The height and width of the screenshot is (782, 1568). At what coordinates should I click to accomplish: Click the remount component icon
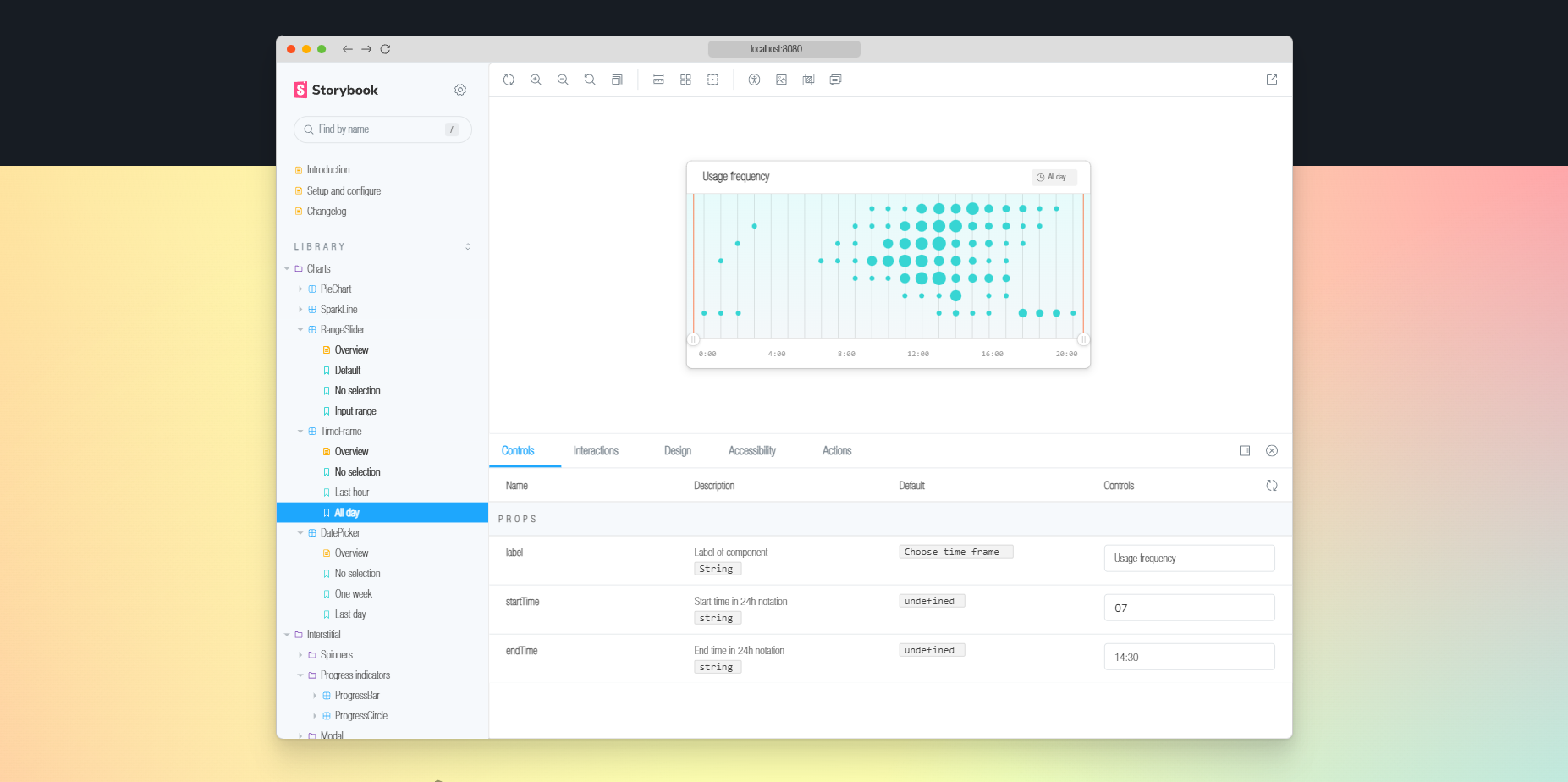[509, 80]
